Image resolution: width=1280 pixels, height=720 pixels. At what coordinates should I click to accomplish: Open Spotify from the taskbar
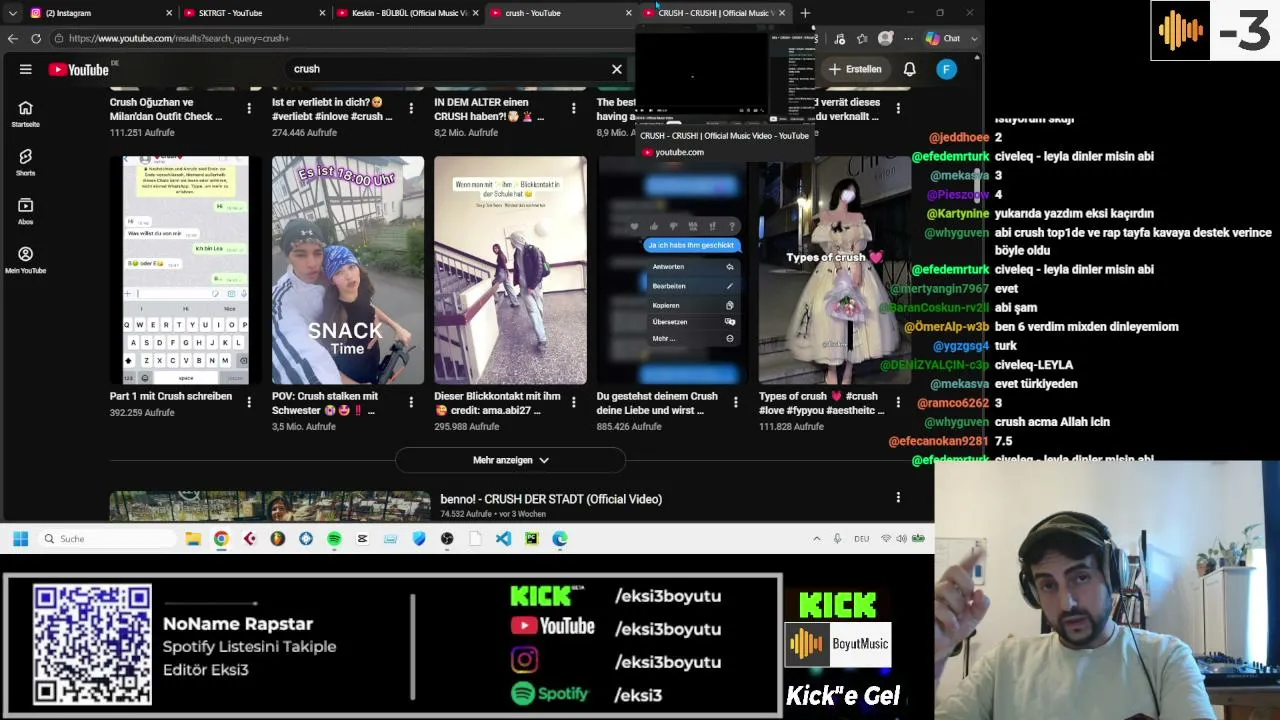click(334, 538)
